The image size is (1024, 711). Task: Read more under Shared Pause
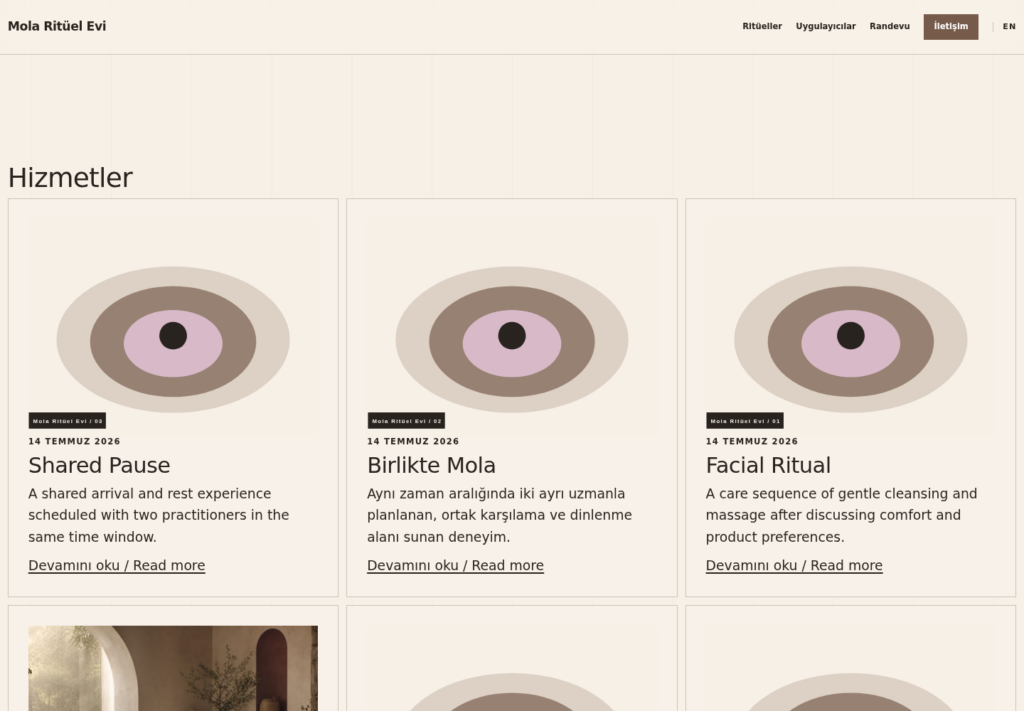point(116,565)
